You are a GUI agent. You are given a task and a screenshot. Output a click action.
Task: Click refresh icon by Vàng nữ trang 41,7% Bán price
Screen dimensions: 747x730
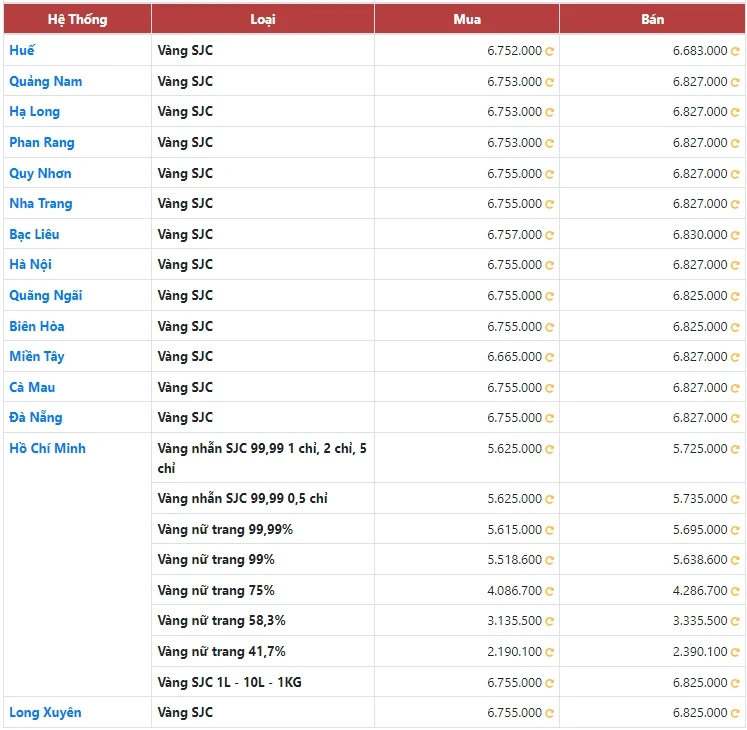click(x=735, y=652)
